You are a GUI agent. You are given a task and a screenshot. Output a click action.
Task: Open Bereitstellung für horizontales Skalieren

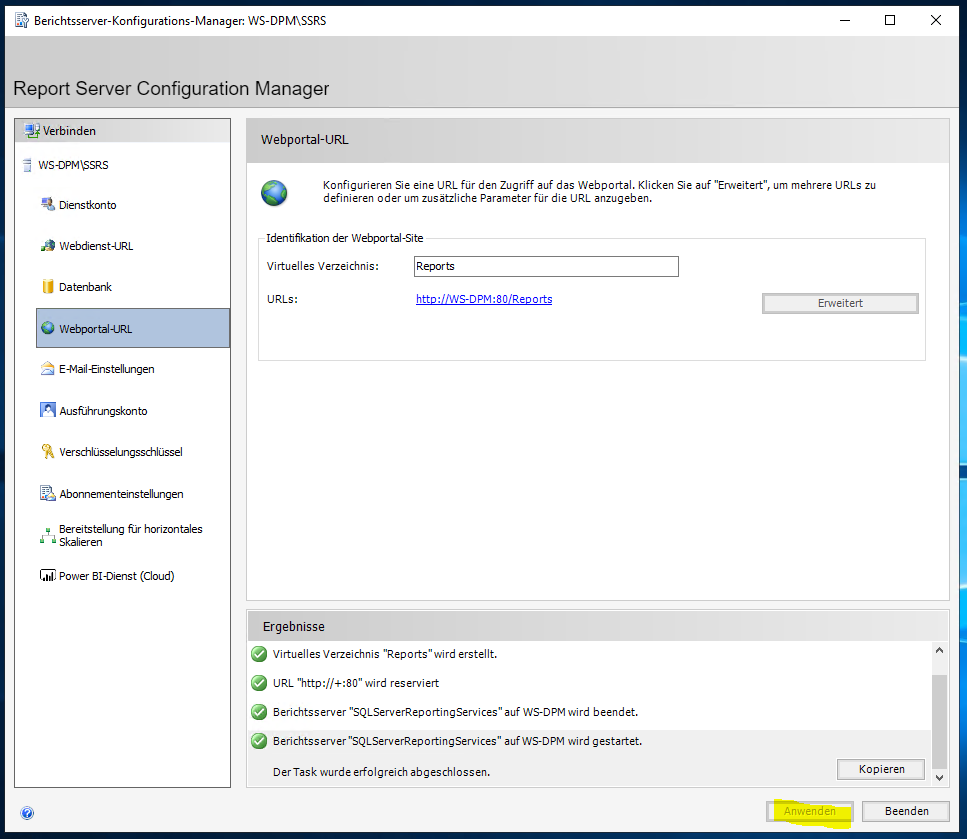(133, 535)
